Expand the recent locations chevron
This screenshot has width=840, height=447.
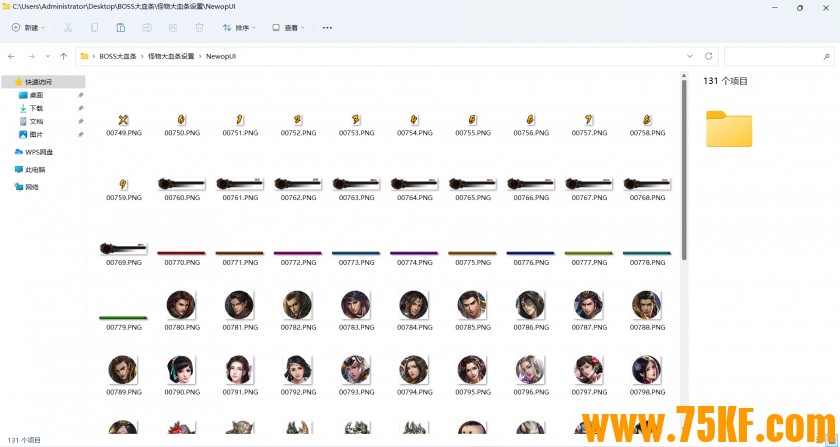click(48, 56)
